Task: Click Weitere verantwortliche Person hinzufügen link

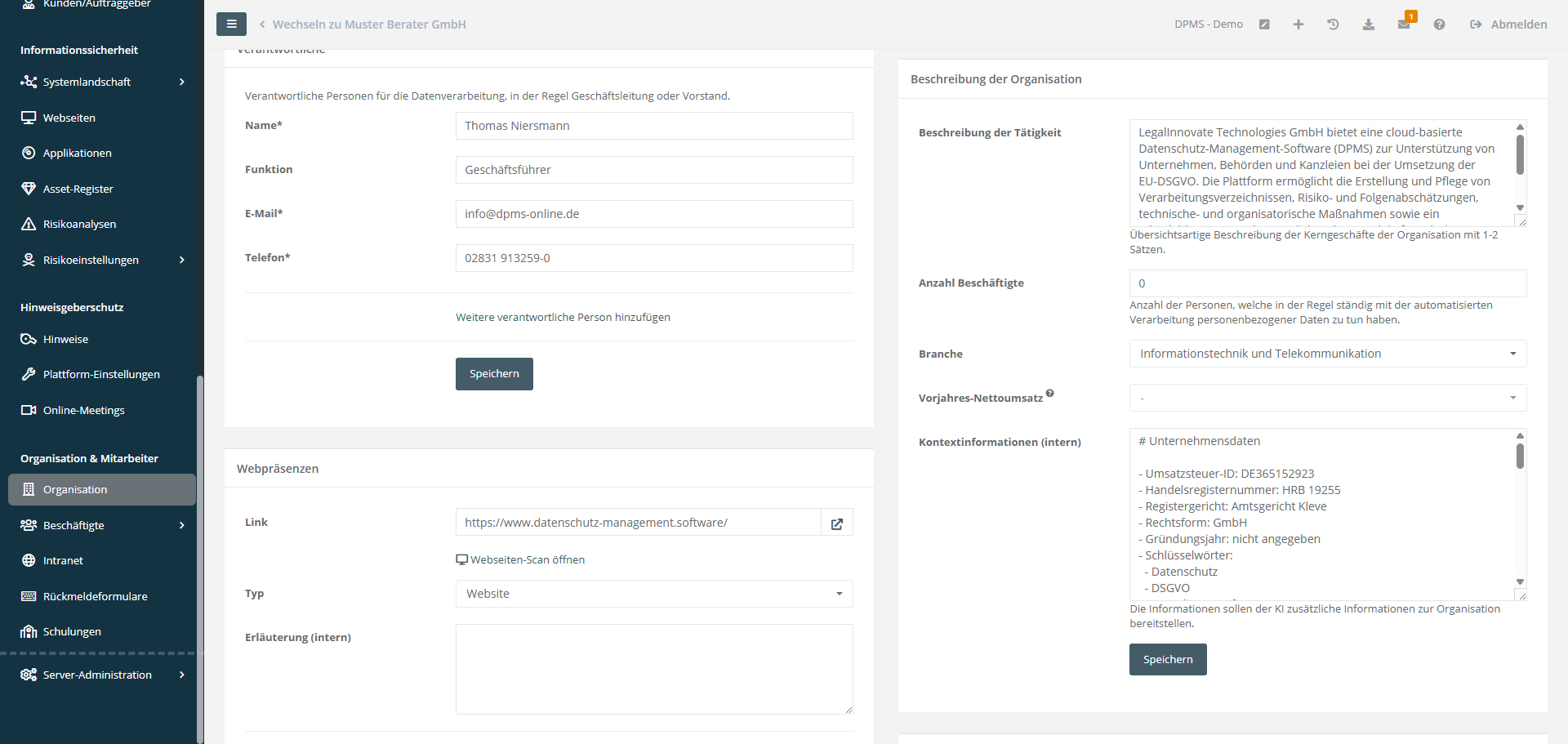Action: (563, 317)
